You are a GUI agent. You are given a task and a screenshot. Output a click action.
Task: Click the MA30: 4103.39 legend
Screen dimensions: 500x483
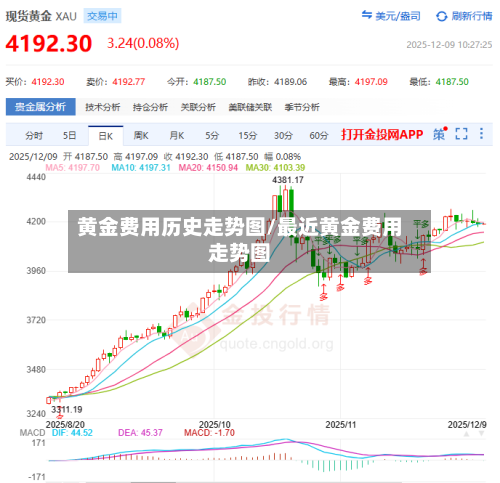275,168
